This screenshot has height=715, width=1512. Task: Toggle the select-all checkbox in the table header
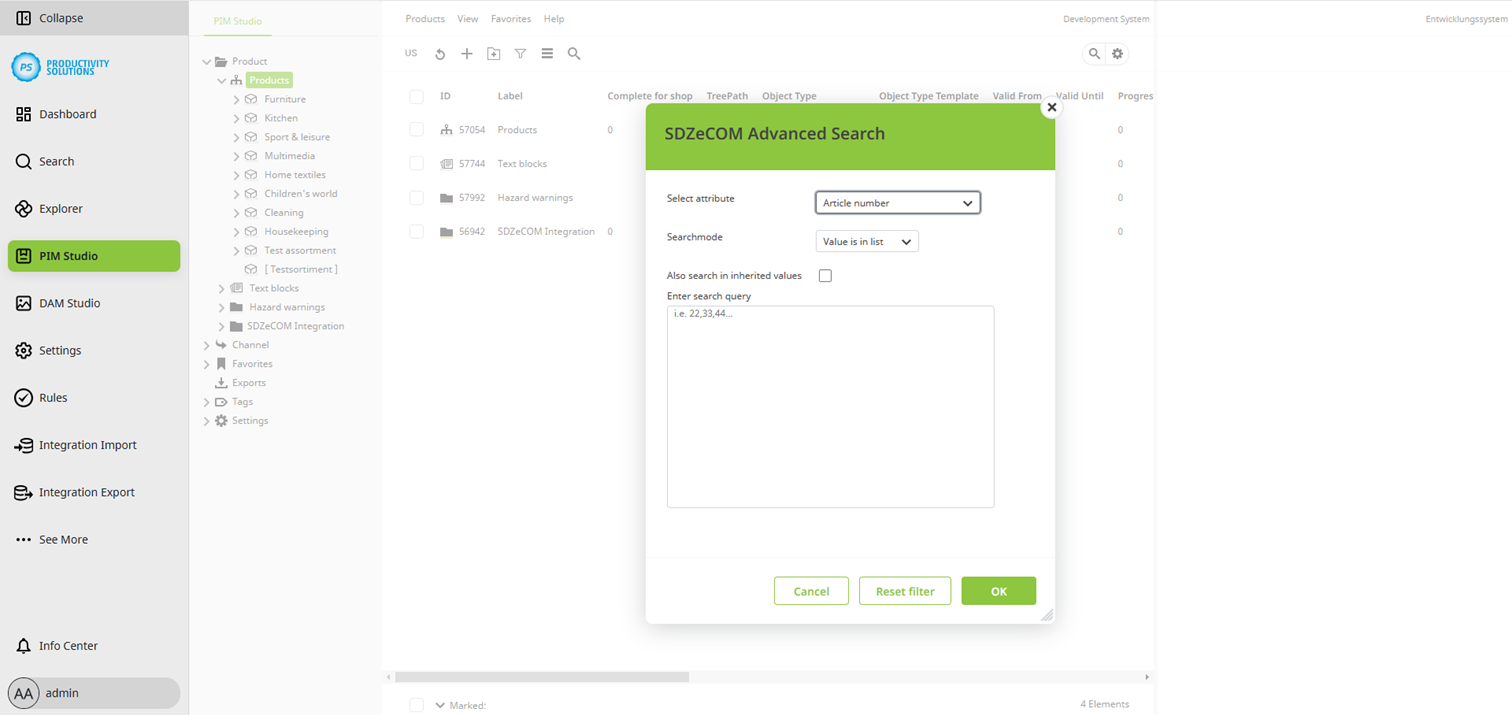tap(417, 97)
